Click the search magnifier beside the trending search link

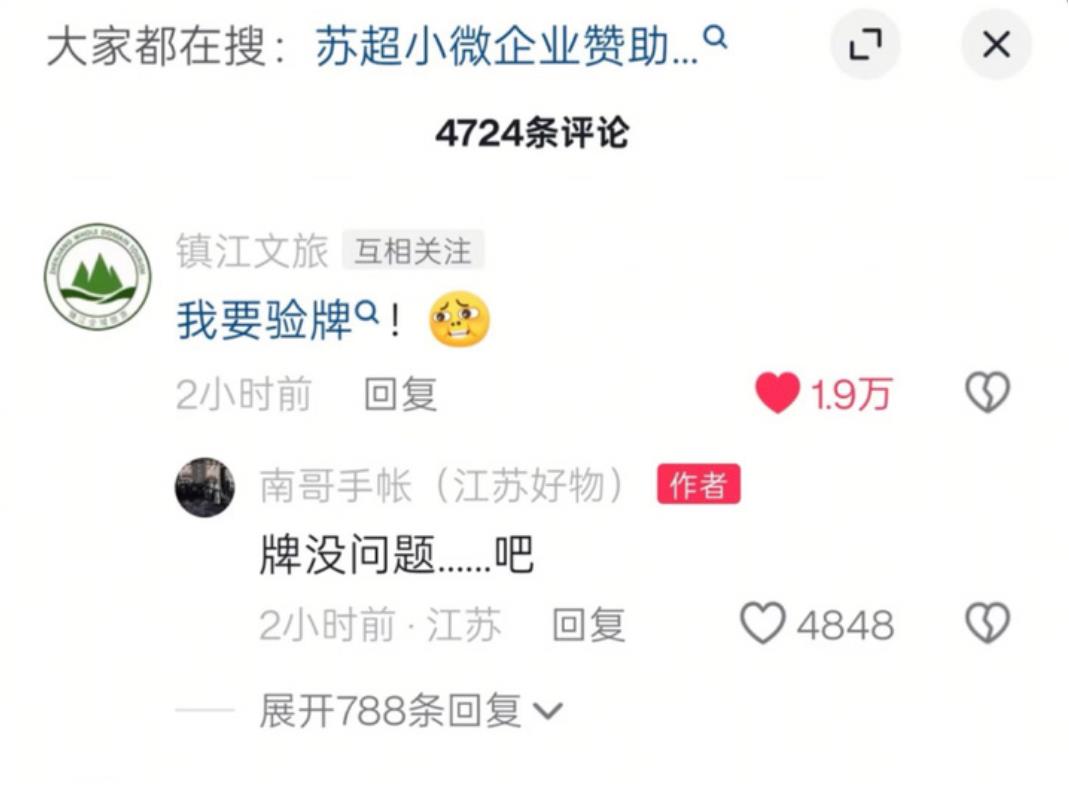point(715,37)
